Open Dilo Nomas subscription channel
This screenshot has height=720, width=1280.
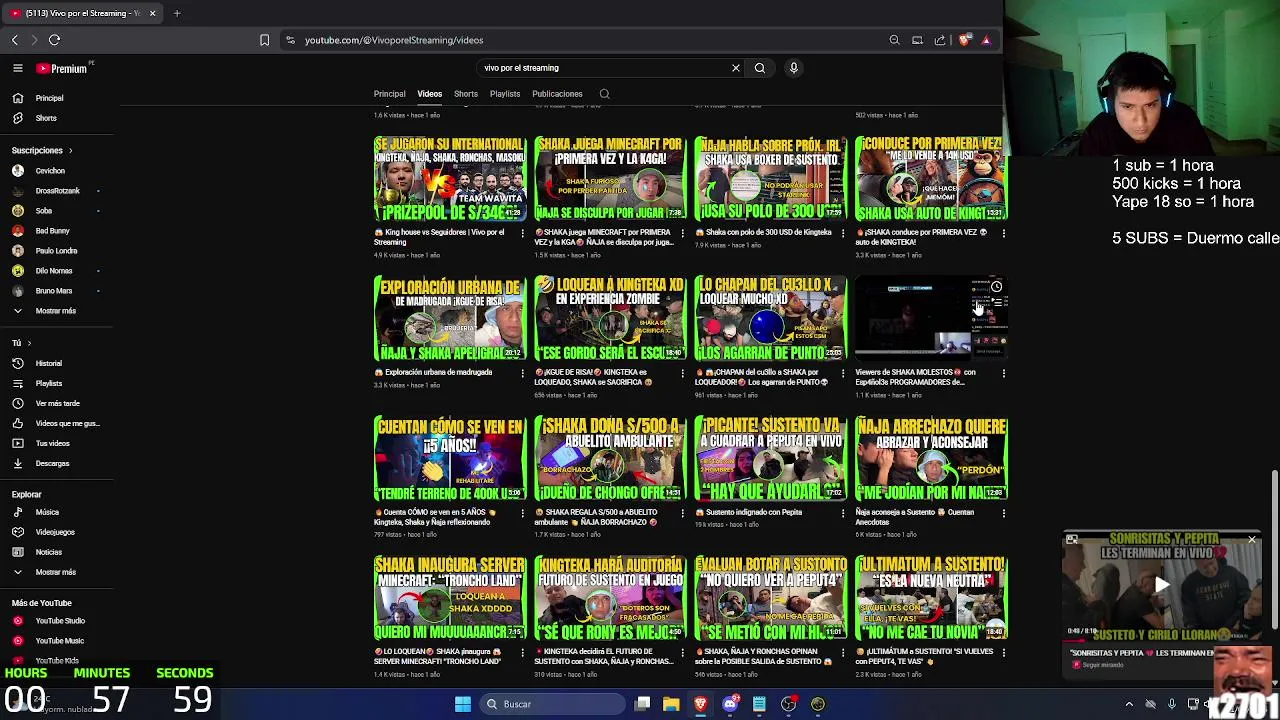[54, 271]
